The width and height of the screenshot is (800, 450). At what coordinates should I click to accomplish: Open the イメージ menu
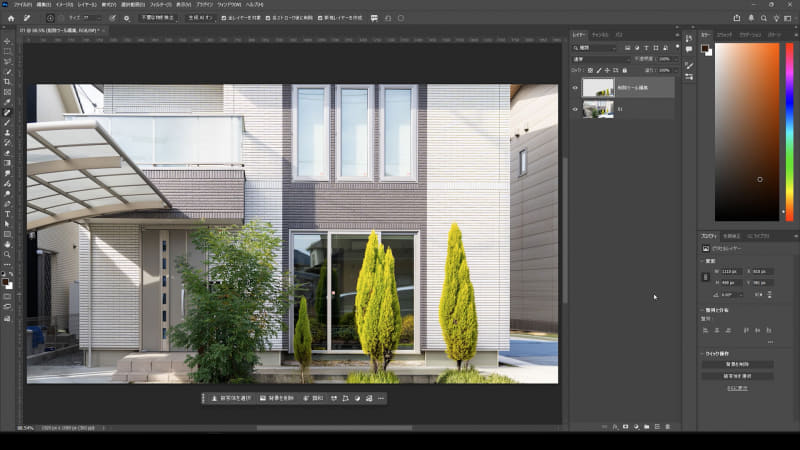pos(65,5)
